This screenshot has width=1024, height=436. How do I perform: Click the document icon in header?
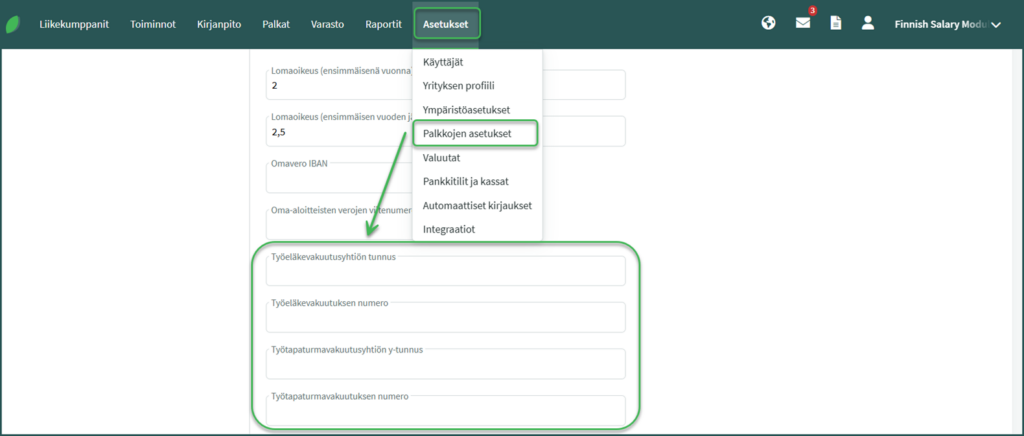(x=836, y=23)
